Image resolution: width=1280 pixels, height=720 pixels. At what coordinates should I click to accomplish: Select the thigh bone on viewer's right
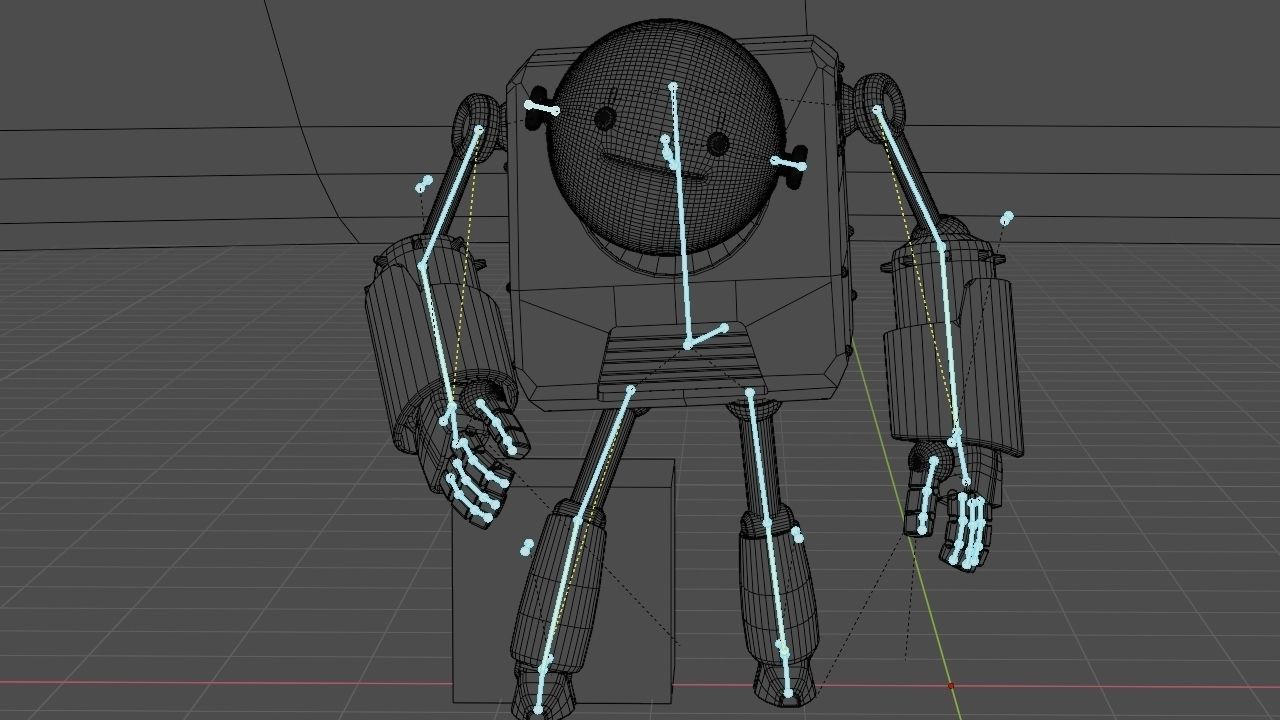pos(759,458)
